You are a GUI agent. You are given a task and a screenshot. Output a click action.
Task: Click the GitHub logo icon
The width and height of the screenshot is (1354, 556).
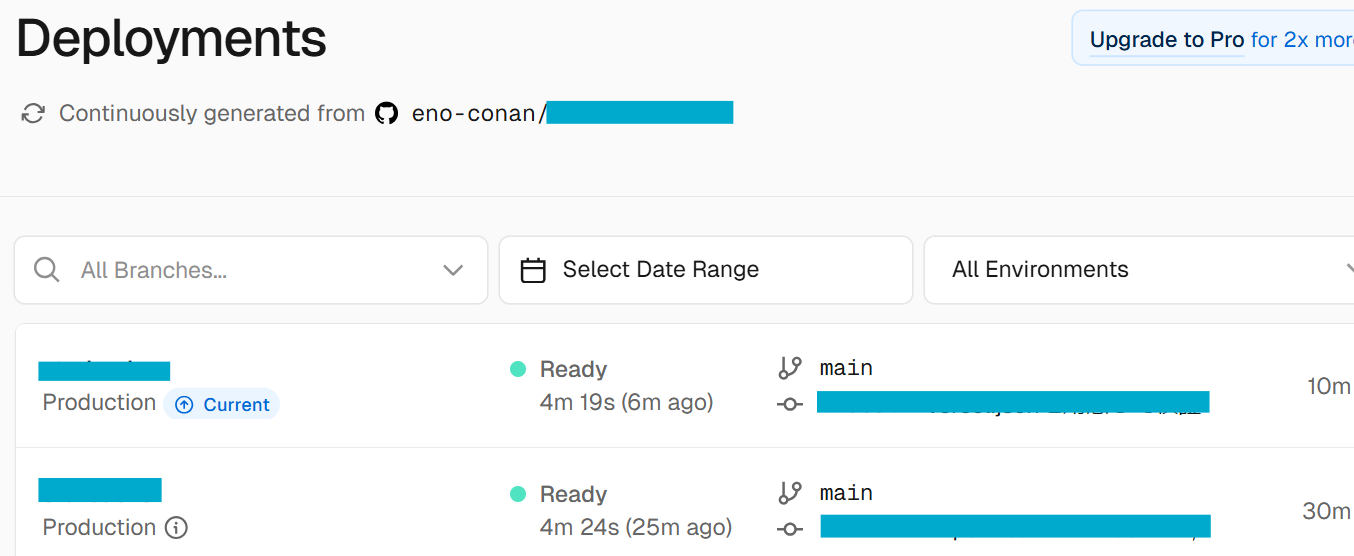tap(387, 113)
